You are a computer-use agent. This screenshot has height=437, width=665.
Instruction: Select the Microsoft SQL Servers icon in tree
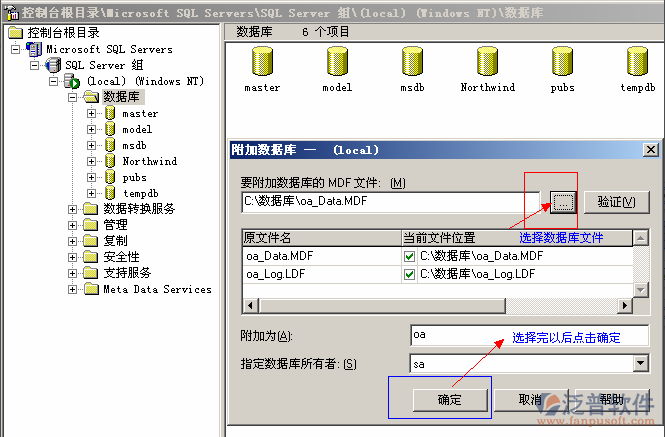tap(34, 49)
